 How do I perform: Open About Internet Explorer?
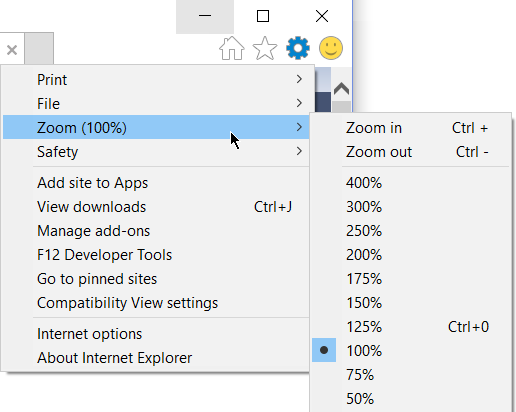point(156,358)
